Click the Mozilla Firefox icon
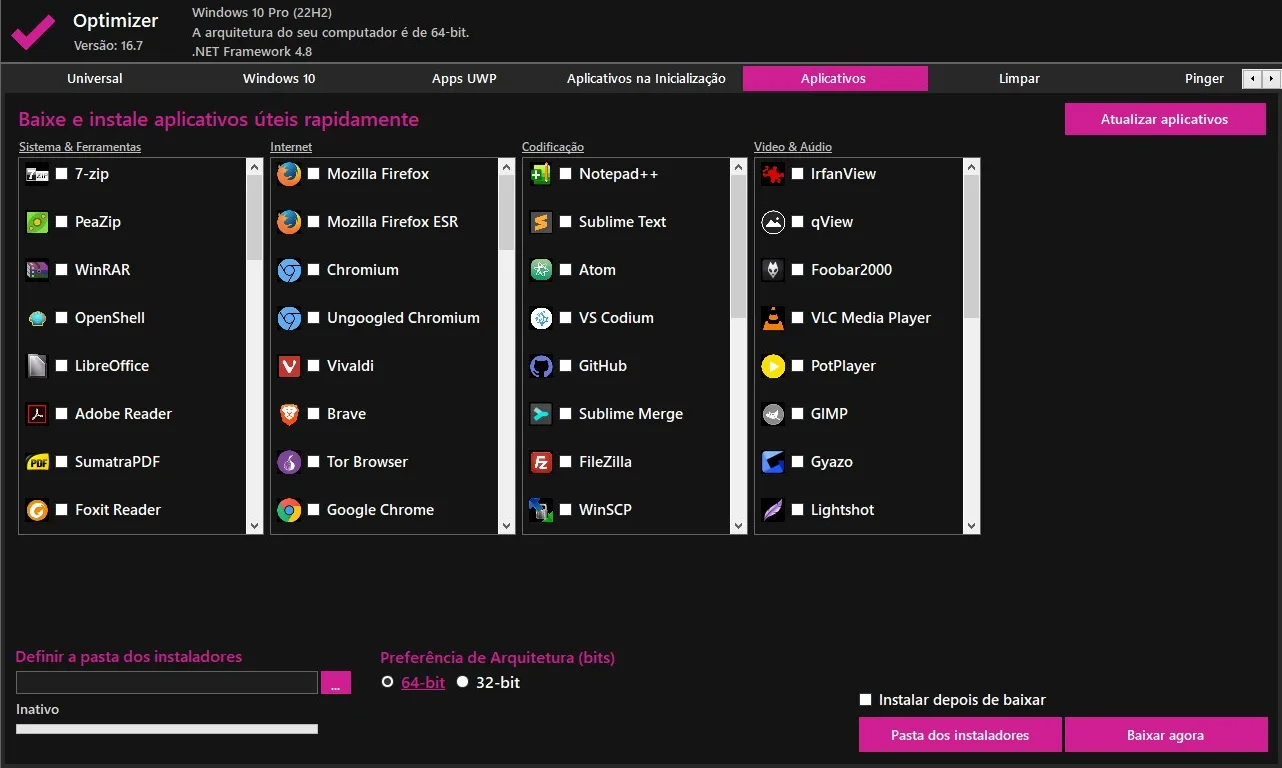The width and height of the screenshot is (1282, 768). 289,174
